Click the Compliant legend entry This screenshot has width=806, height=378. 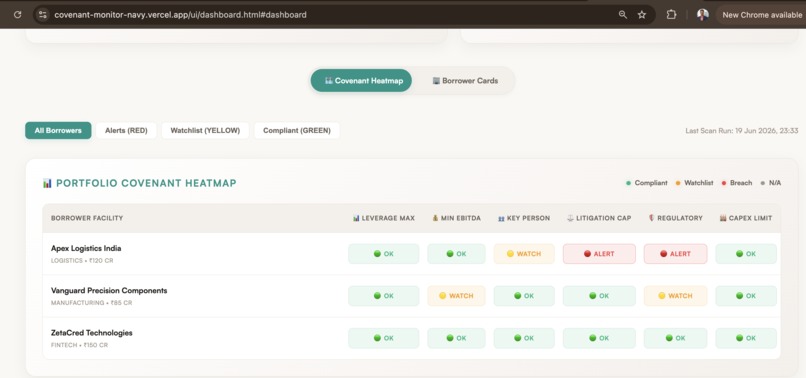(647, 183)
